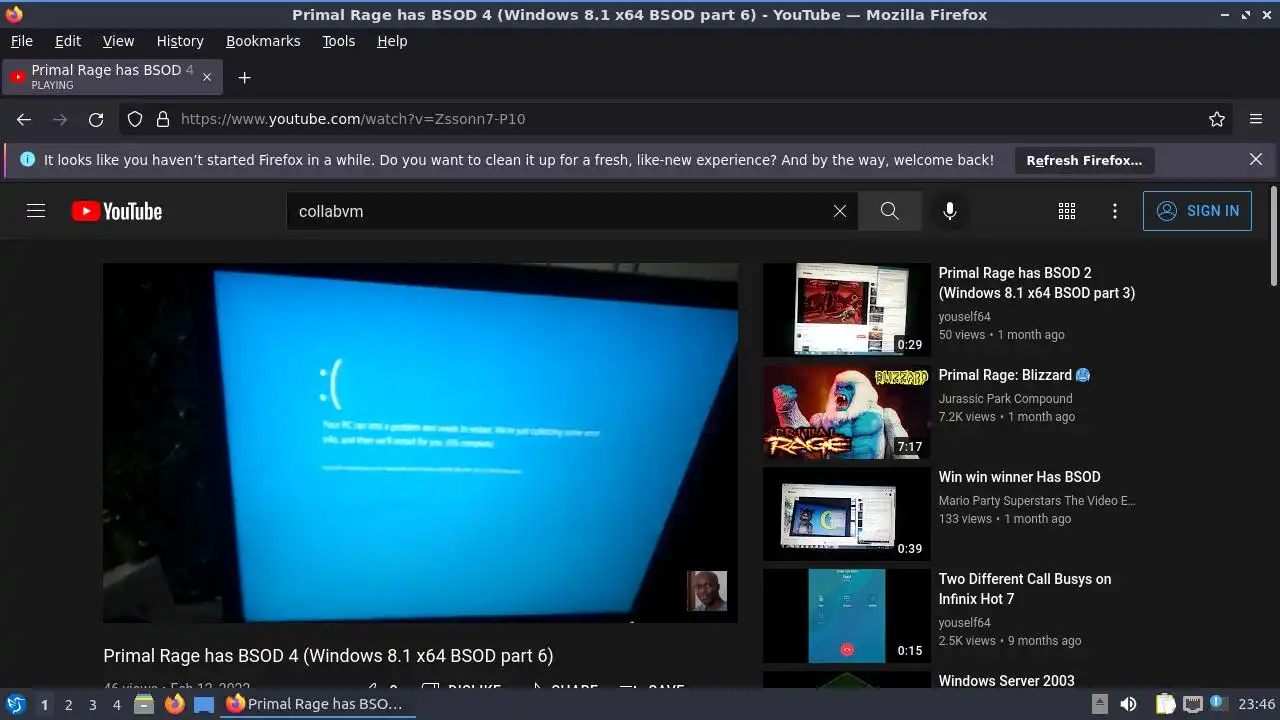Open the History menu
Image resolution: width=1280 pixels, height=720 pixels.
(180, 41)
